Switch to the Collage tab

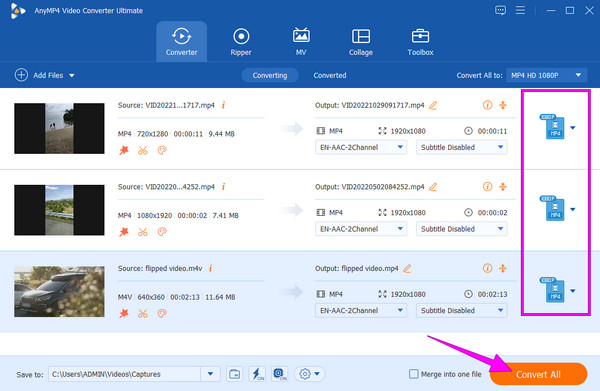coord(360,42)
